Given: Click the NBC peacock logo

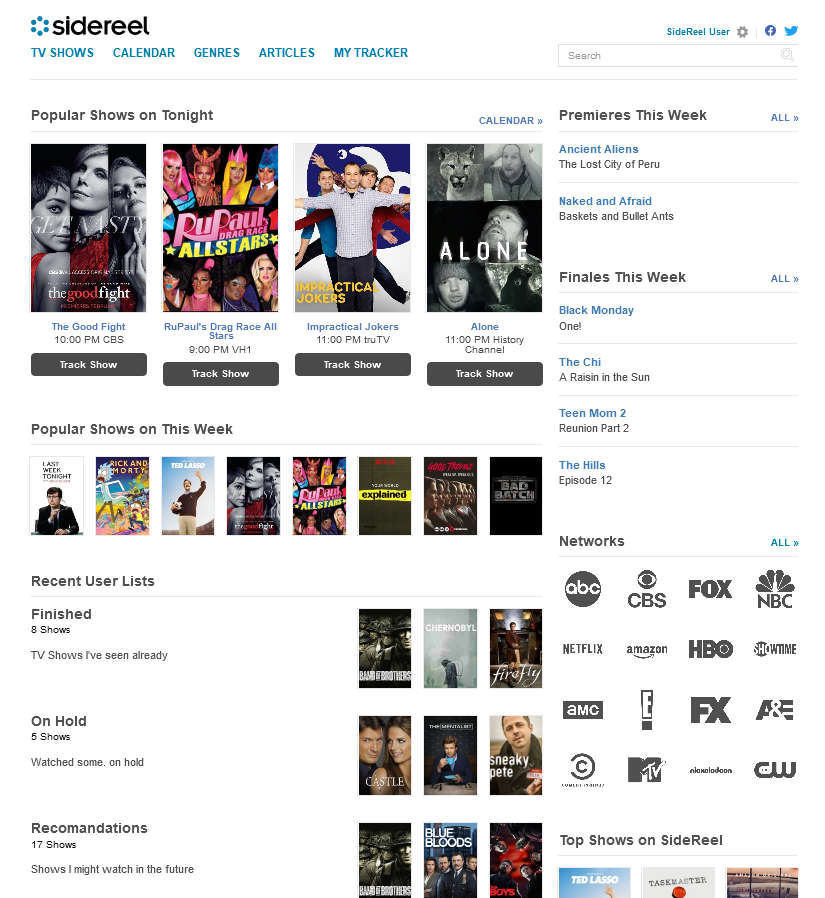Looking at the screenshot, I should (775, 589).
